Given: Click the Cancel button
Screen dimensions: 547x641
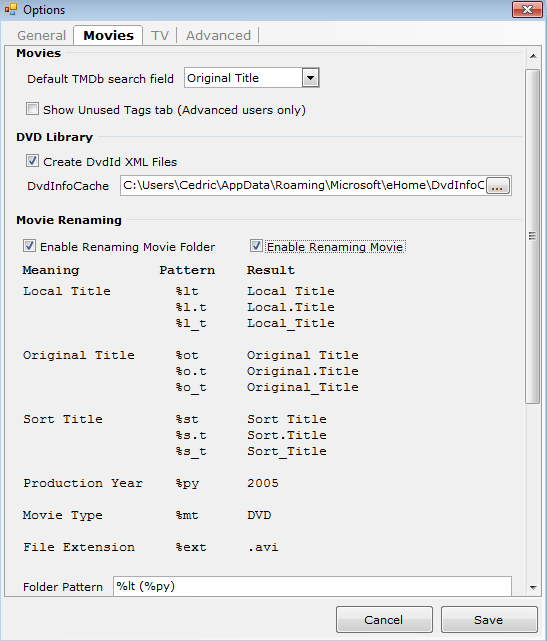Looking at the screenshot, I should (384, 619).
